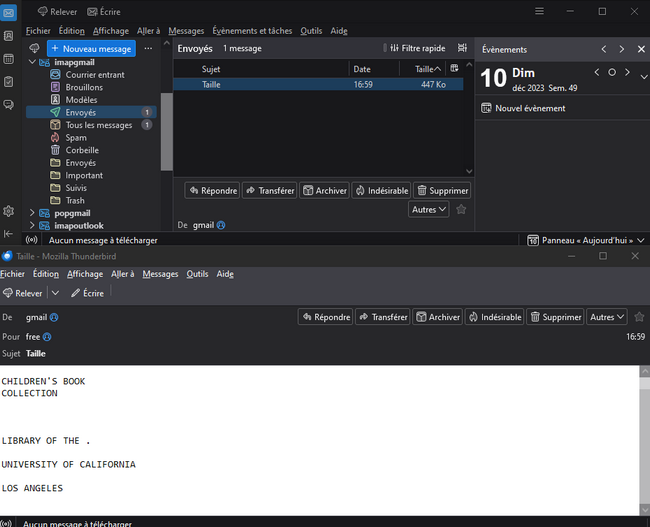Click the online status icon in main status bar
Image resolution: width=650 pixels, height=527 pixels.
coord(32,240)
